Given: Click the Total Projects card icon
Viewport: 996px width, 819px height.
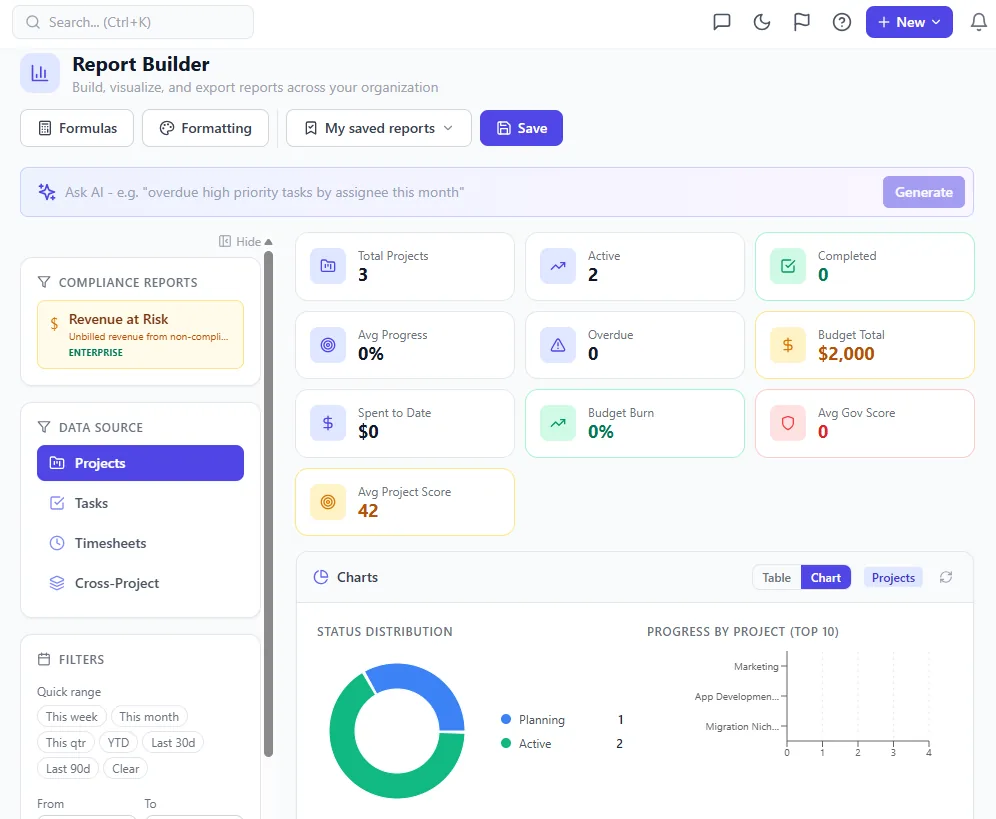Looking at the screenshot, I should pyautogui.click(x=328, y=266).
